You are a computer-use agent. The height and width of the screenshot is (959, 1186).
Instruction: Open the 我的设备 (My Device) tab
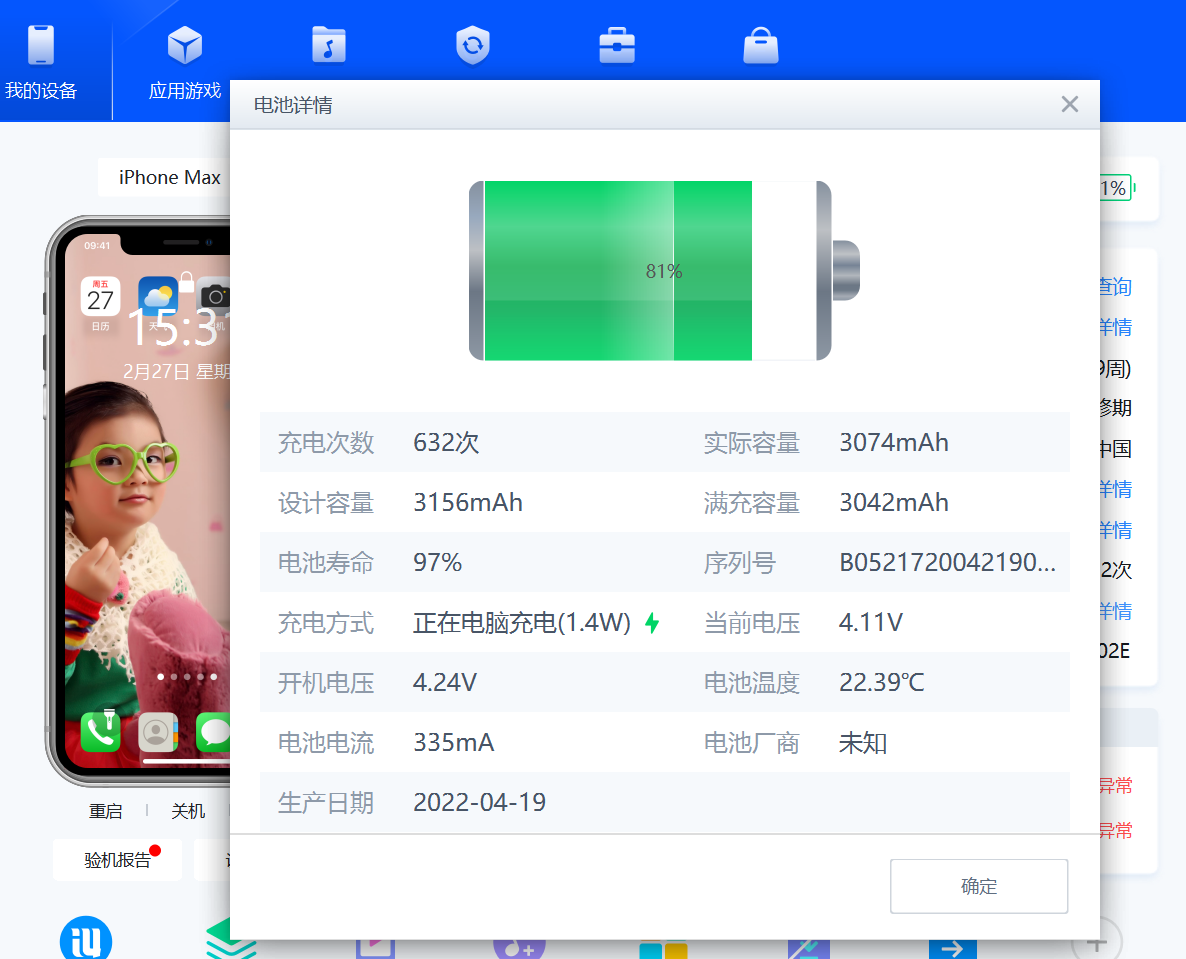tap(41, 62)
